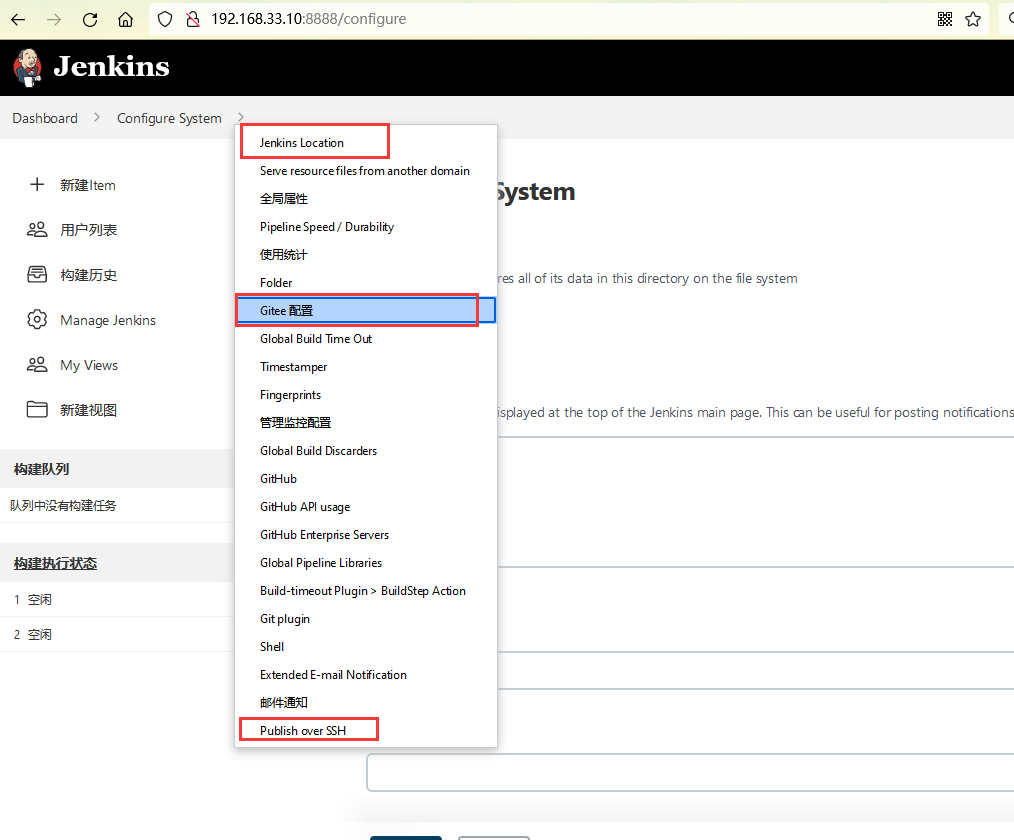This screenshot has width=1014, height=840.
Task: Click the QR code icon in address bar
Action: pos(945,19)
